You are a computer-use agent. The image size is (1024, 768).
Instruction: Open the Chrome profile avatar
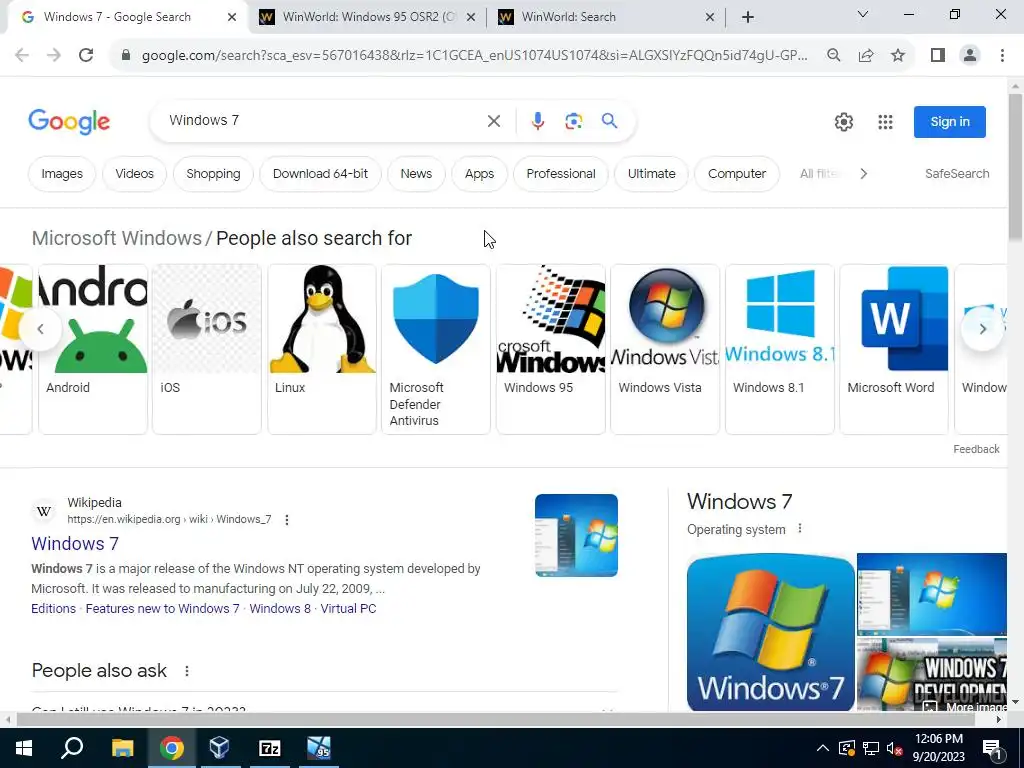point(970,55)
